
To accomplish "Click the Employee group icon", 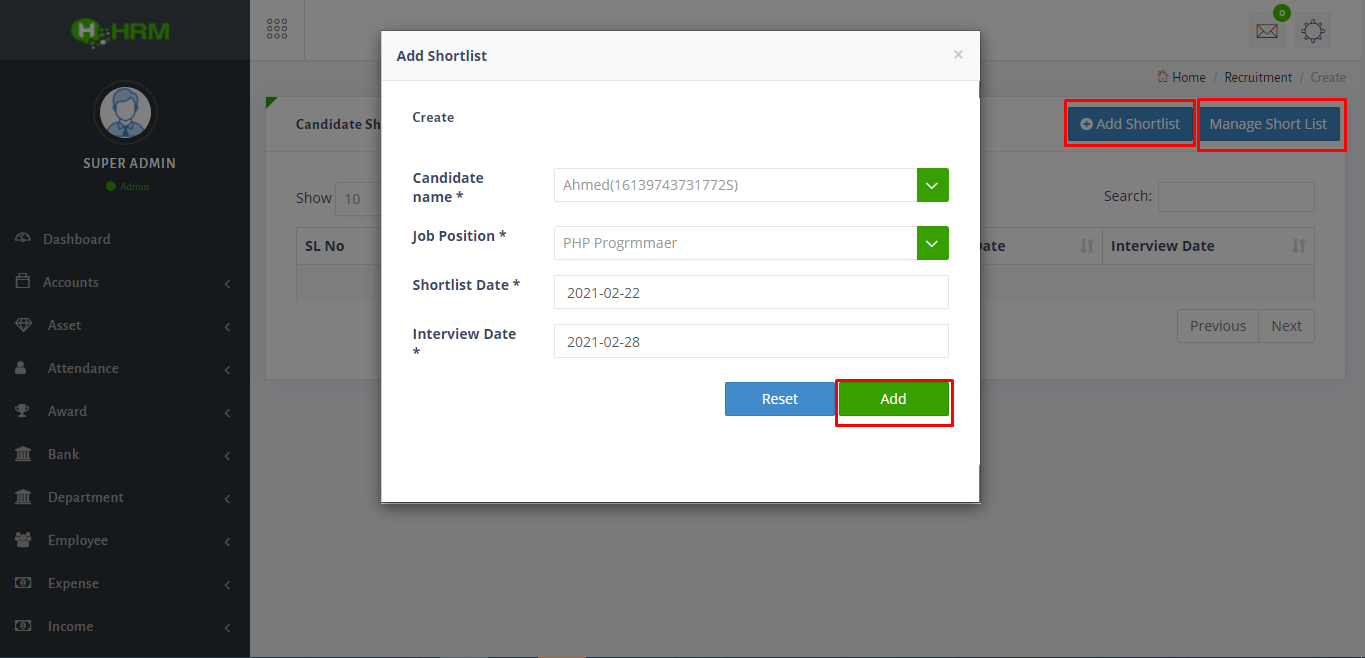I will click(22, 540).
